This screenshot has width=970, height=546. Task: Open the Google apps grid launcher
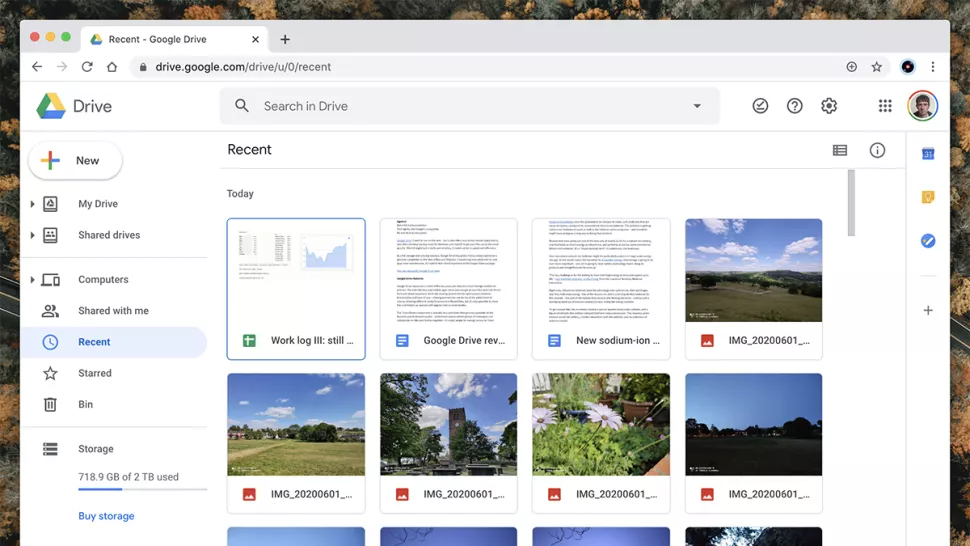point(884,106)
